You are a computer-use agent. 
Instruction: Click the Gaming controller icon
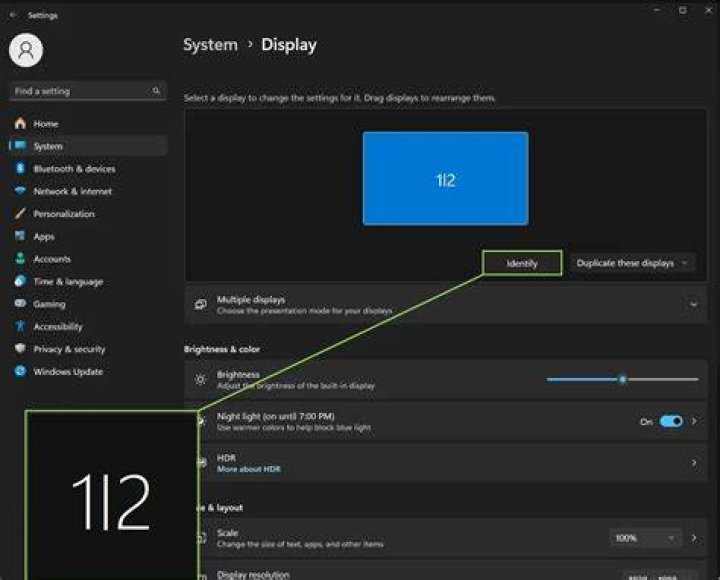(x=20, y=303)
